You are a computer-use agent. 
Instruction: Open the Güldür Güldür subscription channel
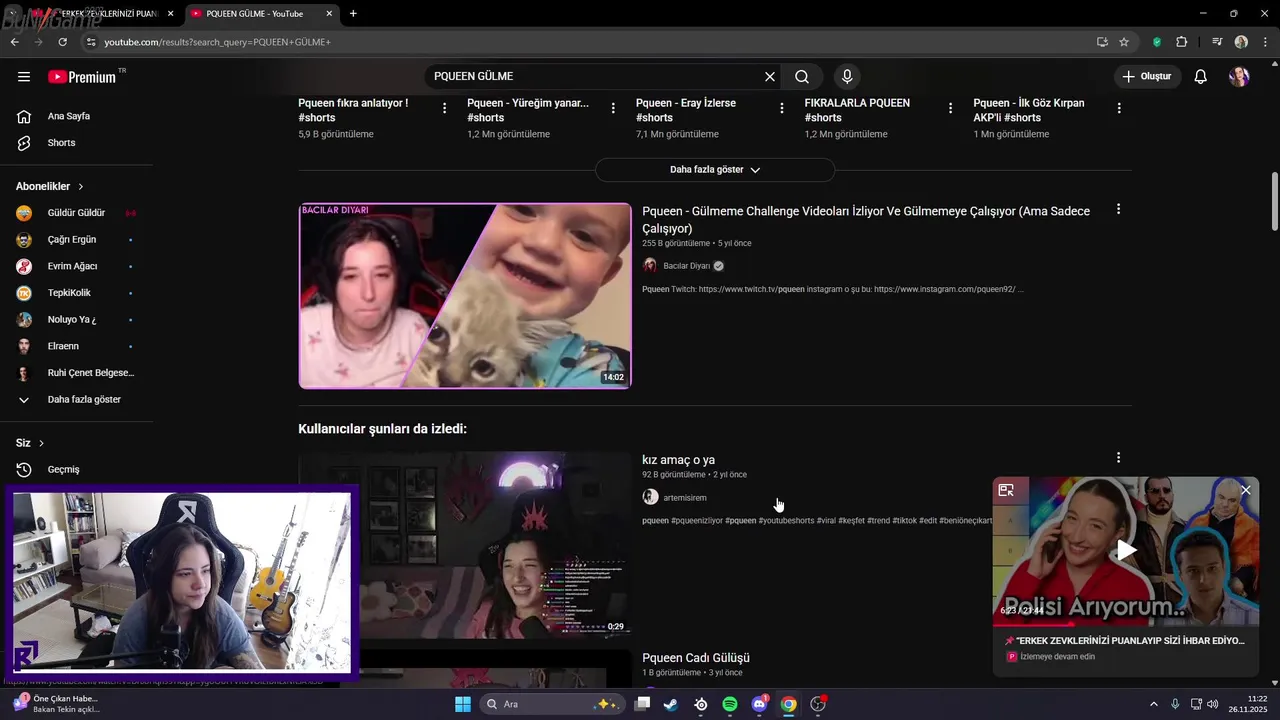[76, 213]
